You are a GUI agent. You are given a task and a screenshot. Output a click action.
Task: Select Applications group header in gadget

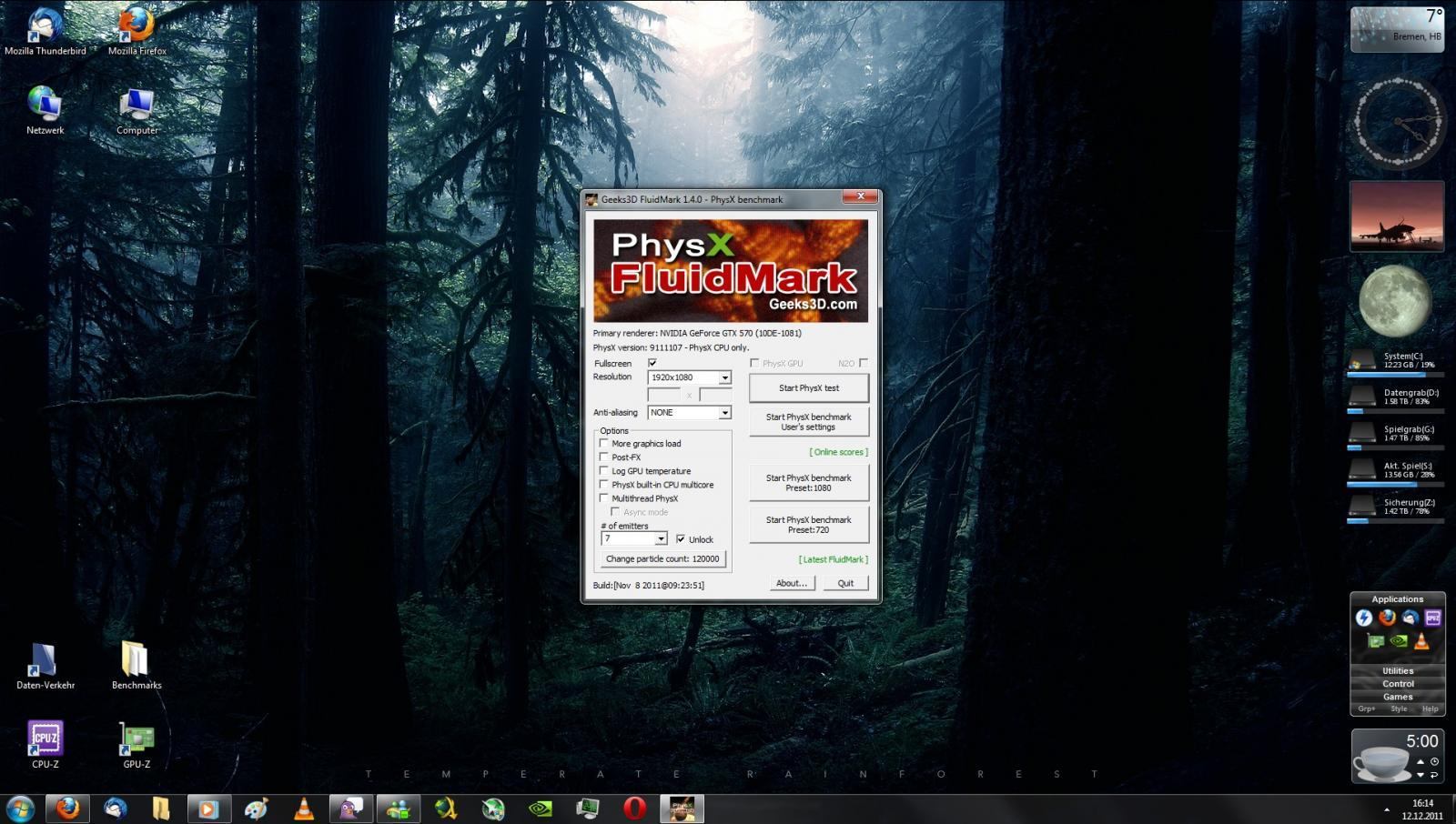[x=1398, y=599]
